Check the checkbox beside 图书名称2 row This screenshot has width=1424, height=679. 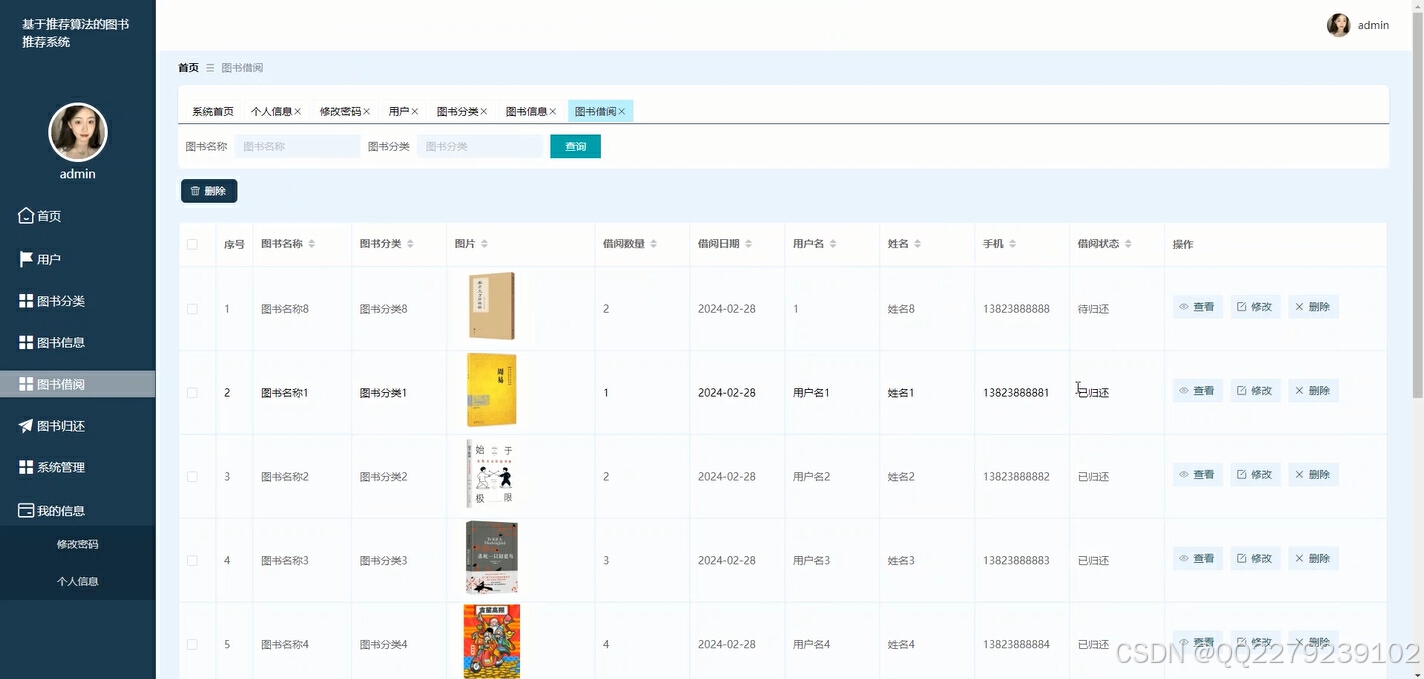click(x=193, y=476)
